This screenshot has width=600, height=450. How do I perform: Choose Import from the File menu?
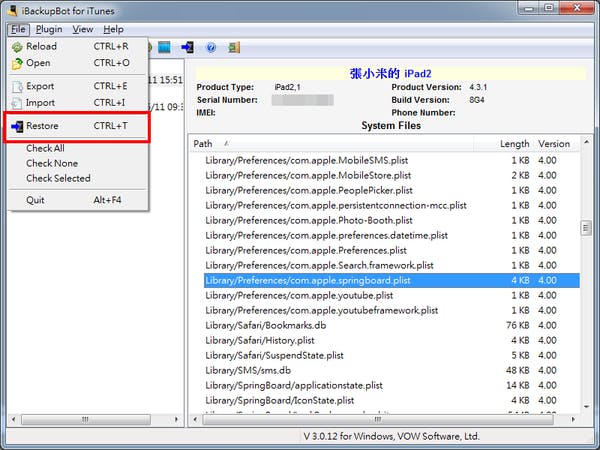(78, 103)
